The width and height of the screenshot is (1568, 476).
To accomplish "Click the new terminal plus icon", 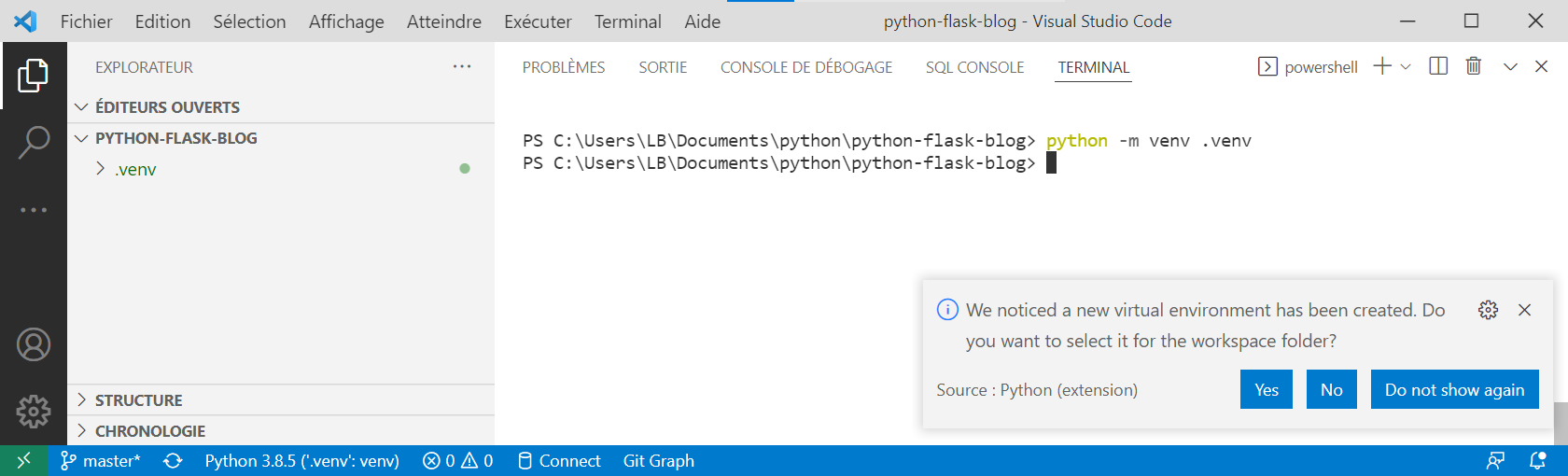I will [x=1382, y=66].
